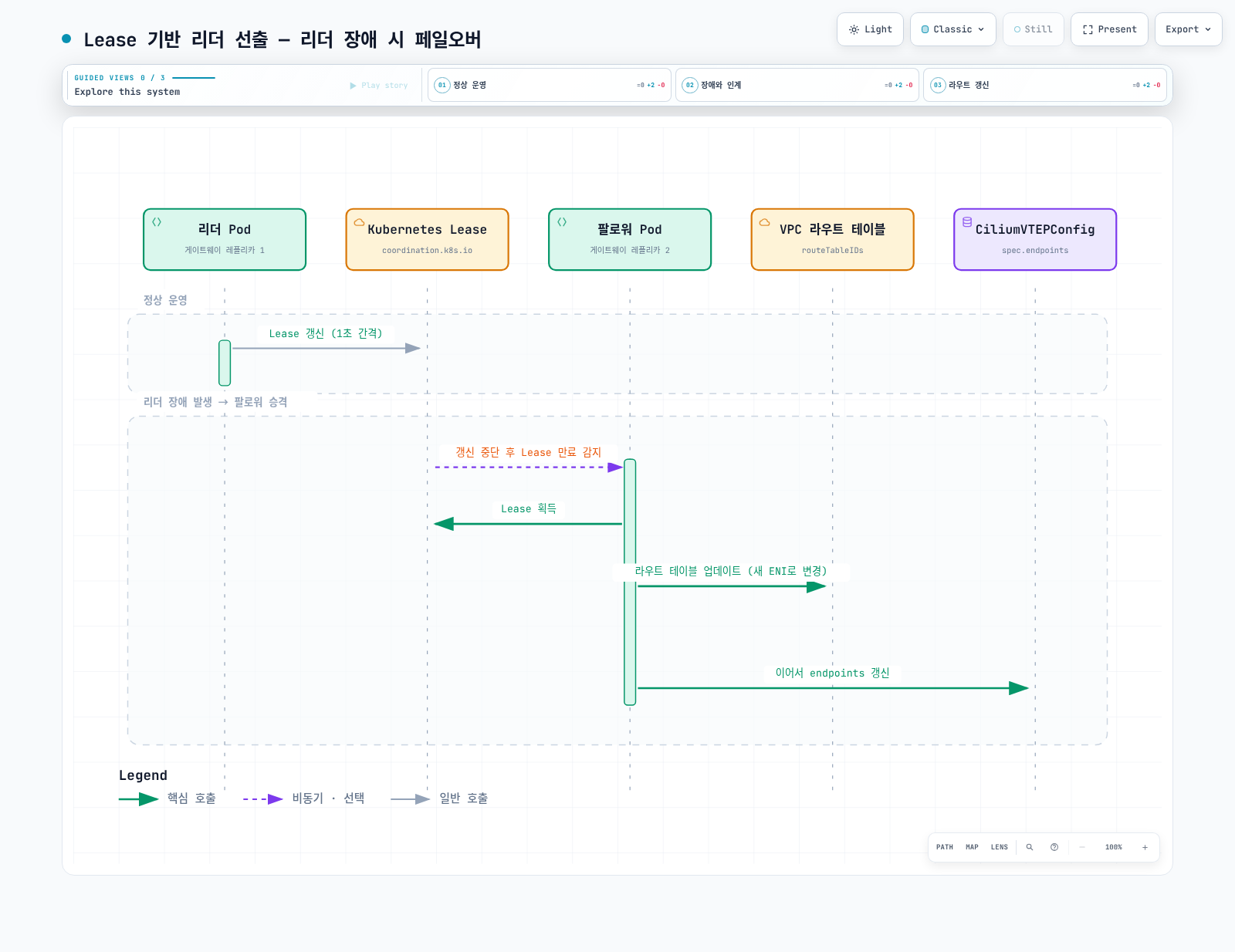Reset zoom via 100% label

1114,847
